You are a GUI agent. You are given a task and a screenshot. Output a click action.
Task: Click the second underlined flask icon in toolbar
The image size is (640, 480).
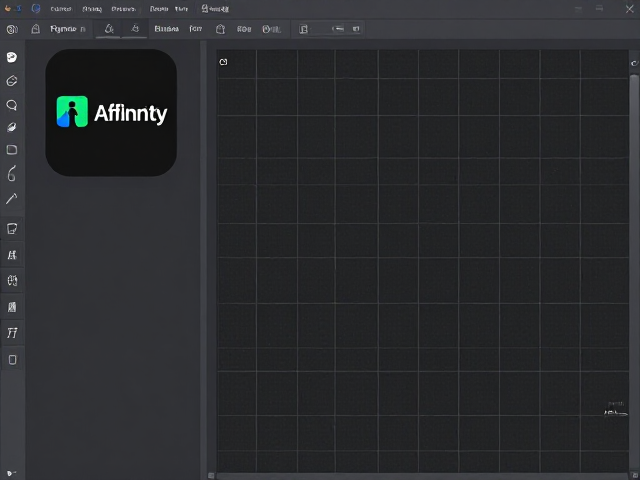click(135, 29)
